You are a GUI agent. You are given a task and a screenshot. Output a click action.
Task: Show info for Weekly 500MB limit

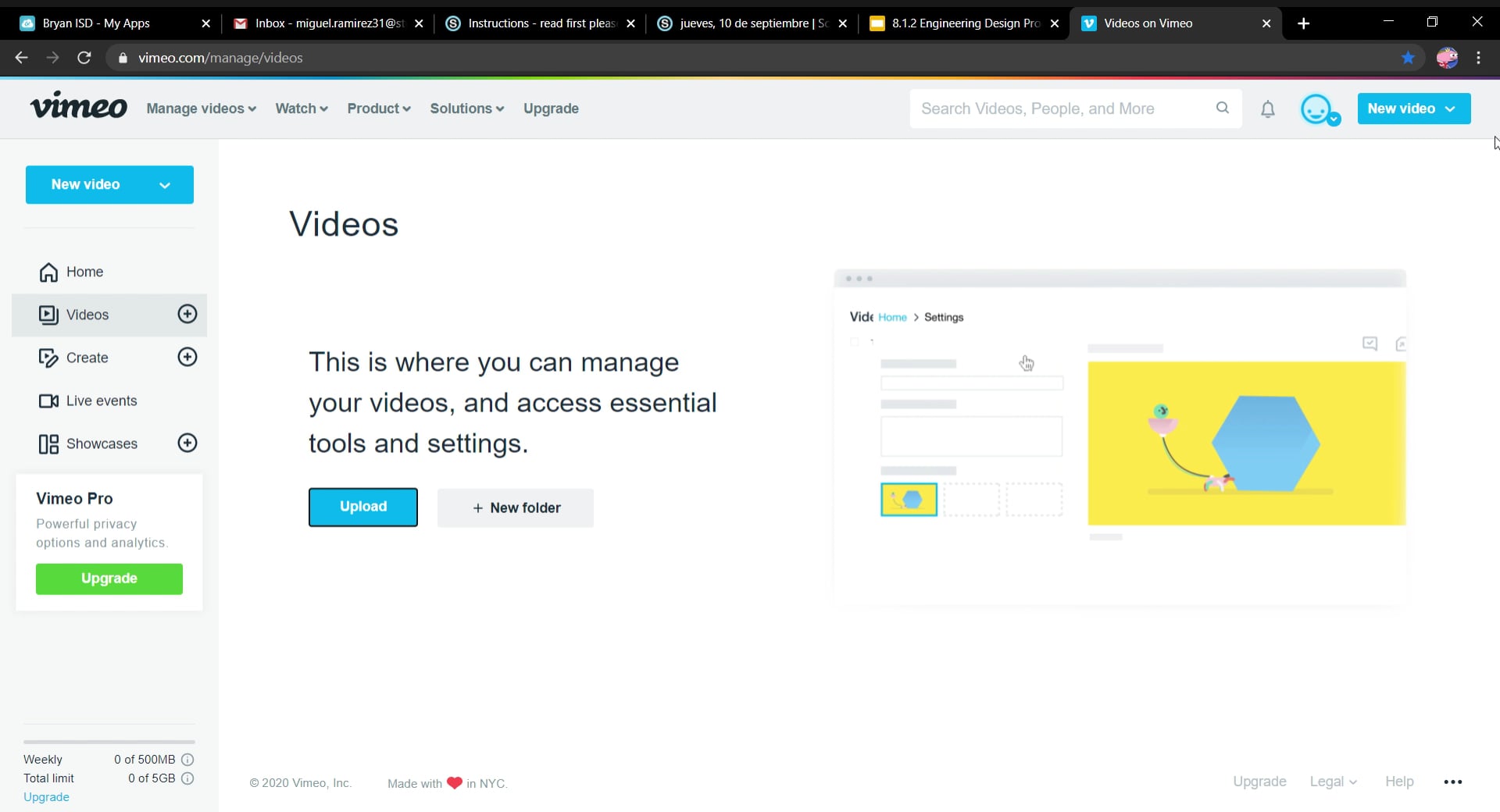pos(187,759)
